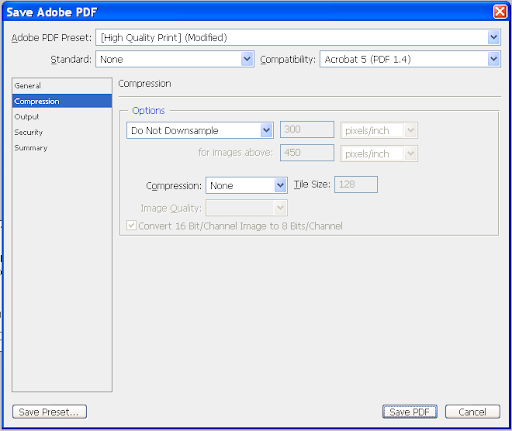Expand the Do Not Downsample dropdown
The width and height of the screenshot is (512, 431).
click(x=200, y=130)
